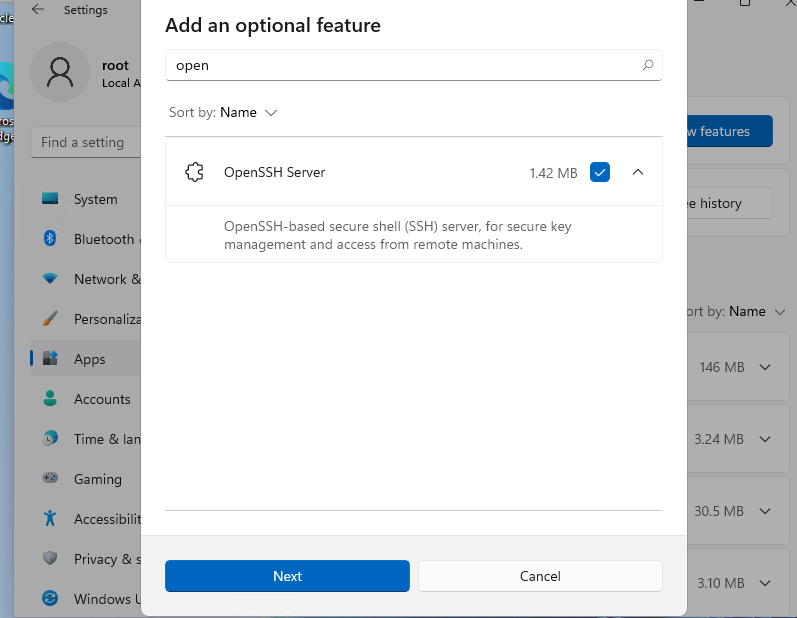This screenshot has width=797, height=618.
Task: Open Time & language settings category
Action: (85, 439)
